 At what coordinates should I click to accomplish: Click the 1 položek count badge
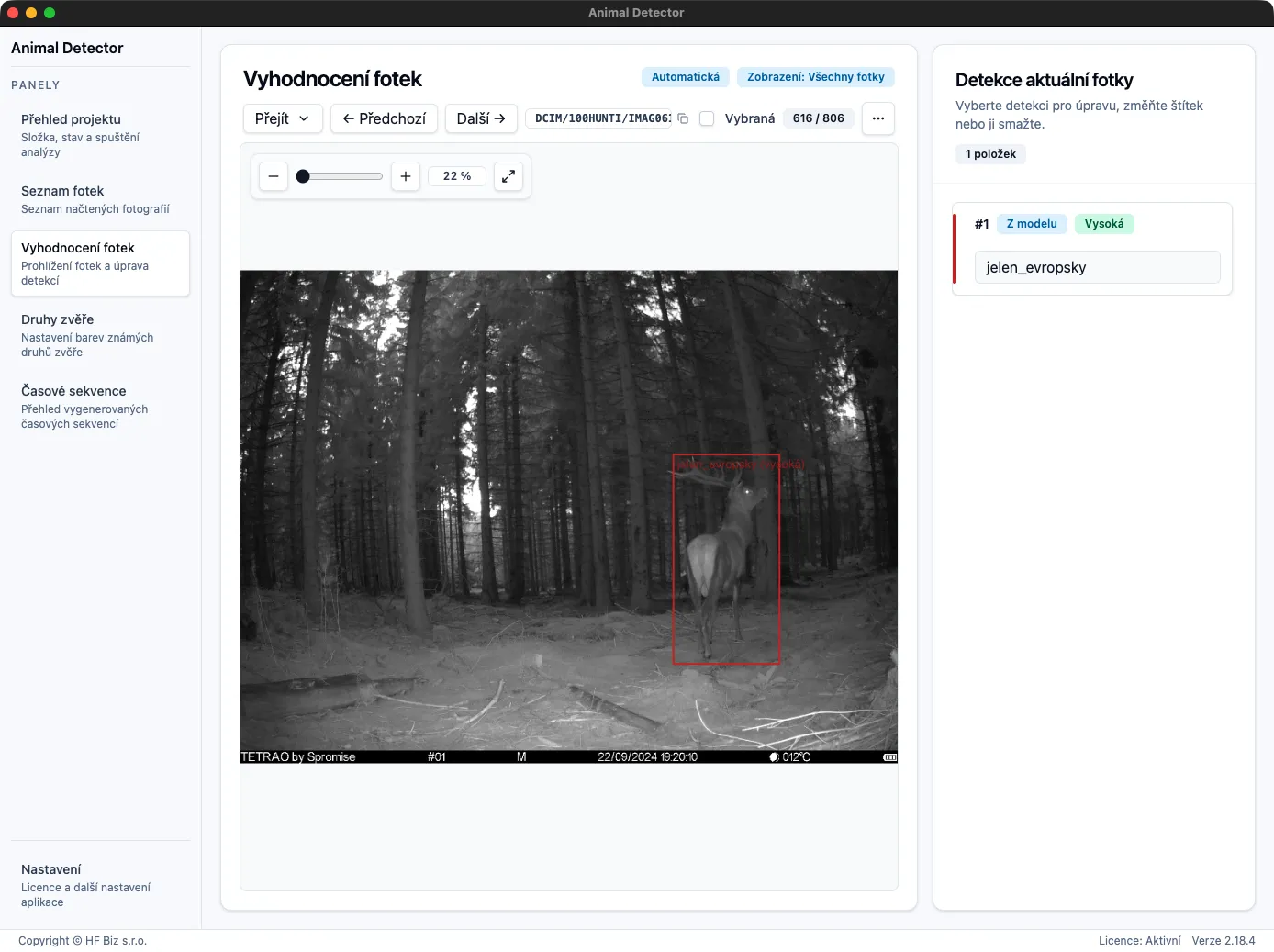(x=990, y=154)
